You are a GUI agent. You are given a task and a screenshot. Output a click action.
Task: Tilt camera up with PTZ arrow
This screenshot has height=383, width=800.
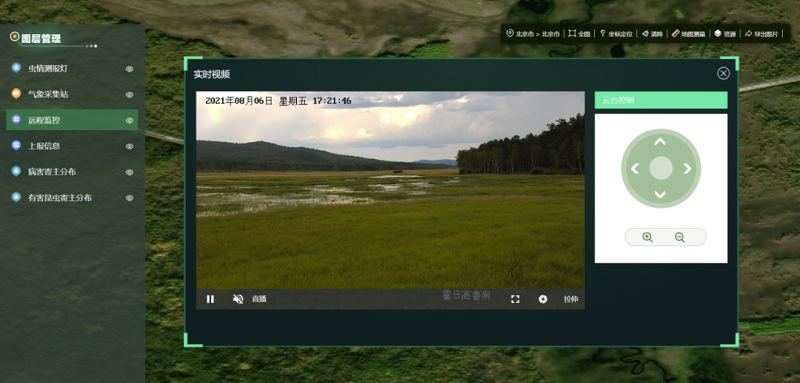[660, 141]
